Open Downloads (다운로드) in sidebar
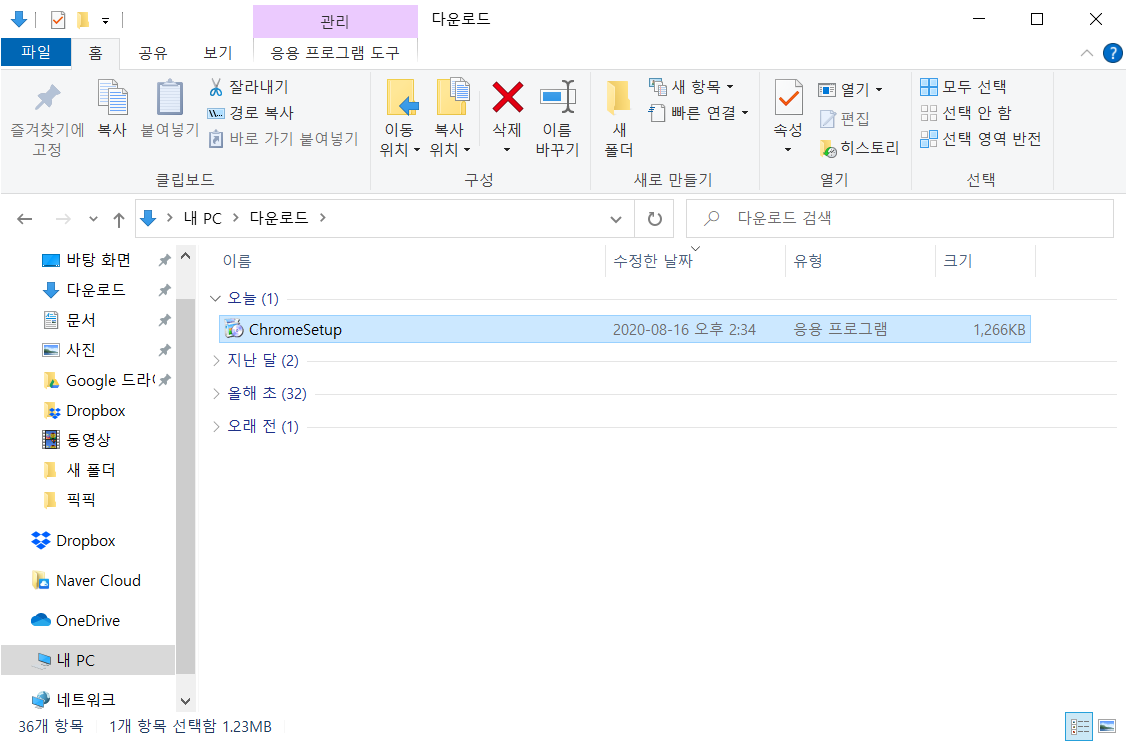The height and width of the screenshot is (742, 1127). (96, 290)
